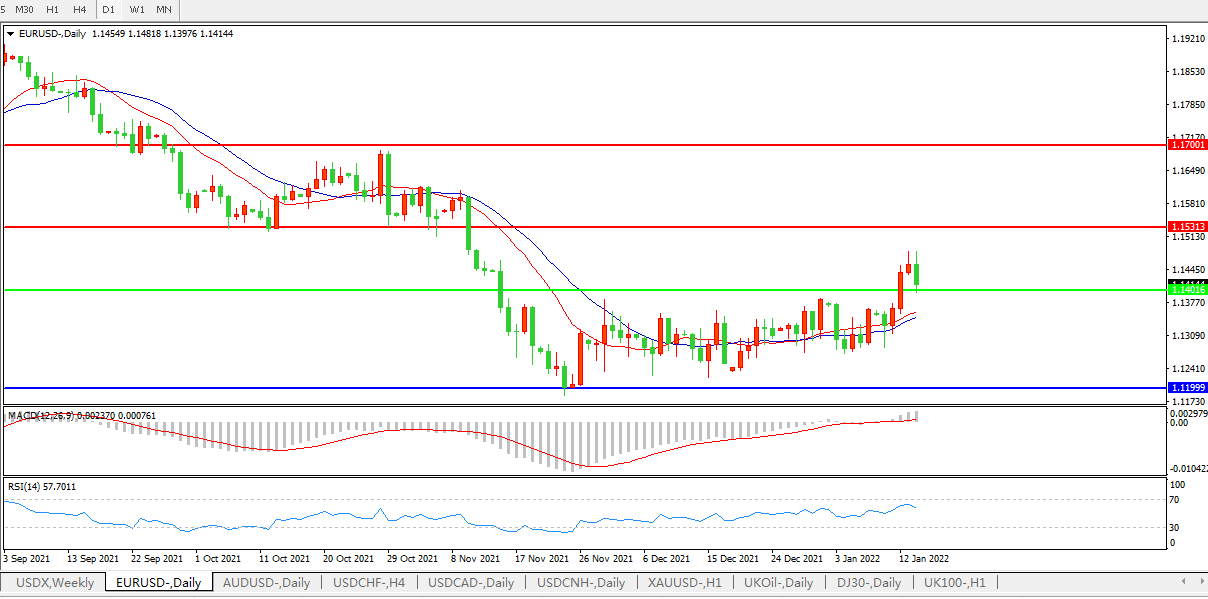This screenshot has height=599, width=1208.
Task: Open the USDCHF-,H4 chart tab
Action: 369,582
